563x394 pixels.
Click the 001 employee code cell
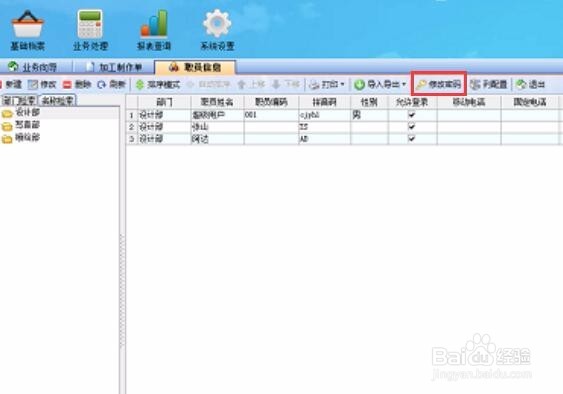tap(271, 115)
